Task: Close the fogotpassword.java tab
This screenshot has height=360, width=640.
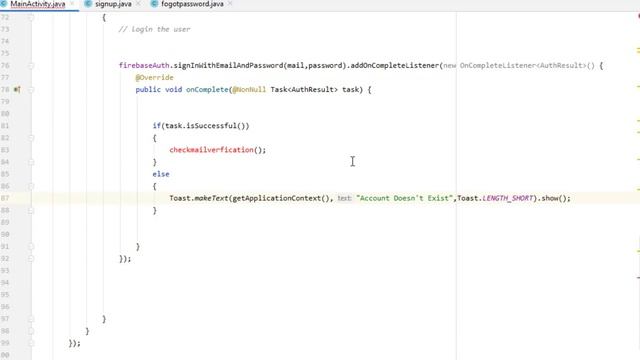Action: pyautogui.click(x=230, y=4)
